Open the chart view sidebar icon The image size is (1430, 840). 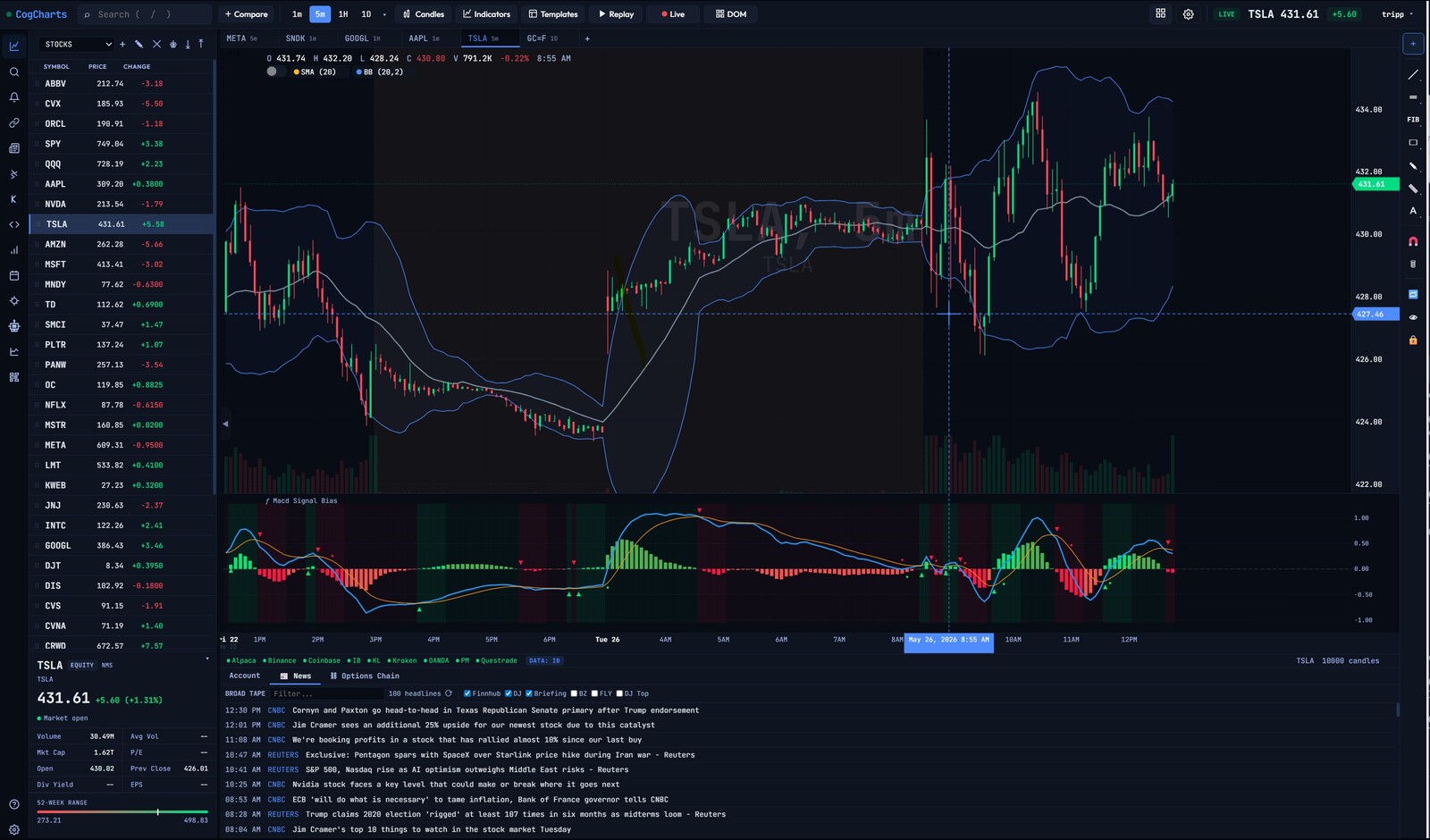pyautogui.click(x=14, y=46)
